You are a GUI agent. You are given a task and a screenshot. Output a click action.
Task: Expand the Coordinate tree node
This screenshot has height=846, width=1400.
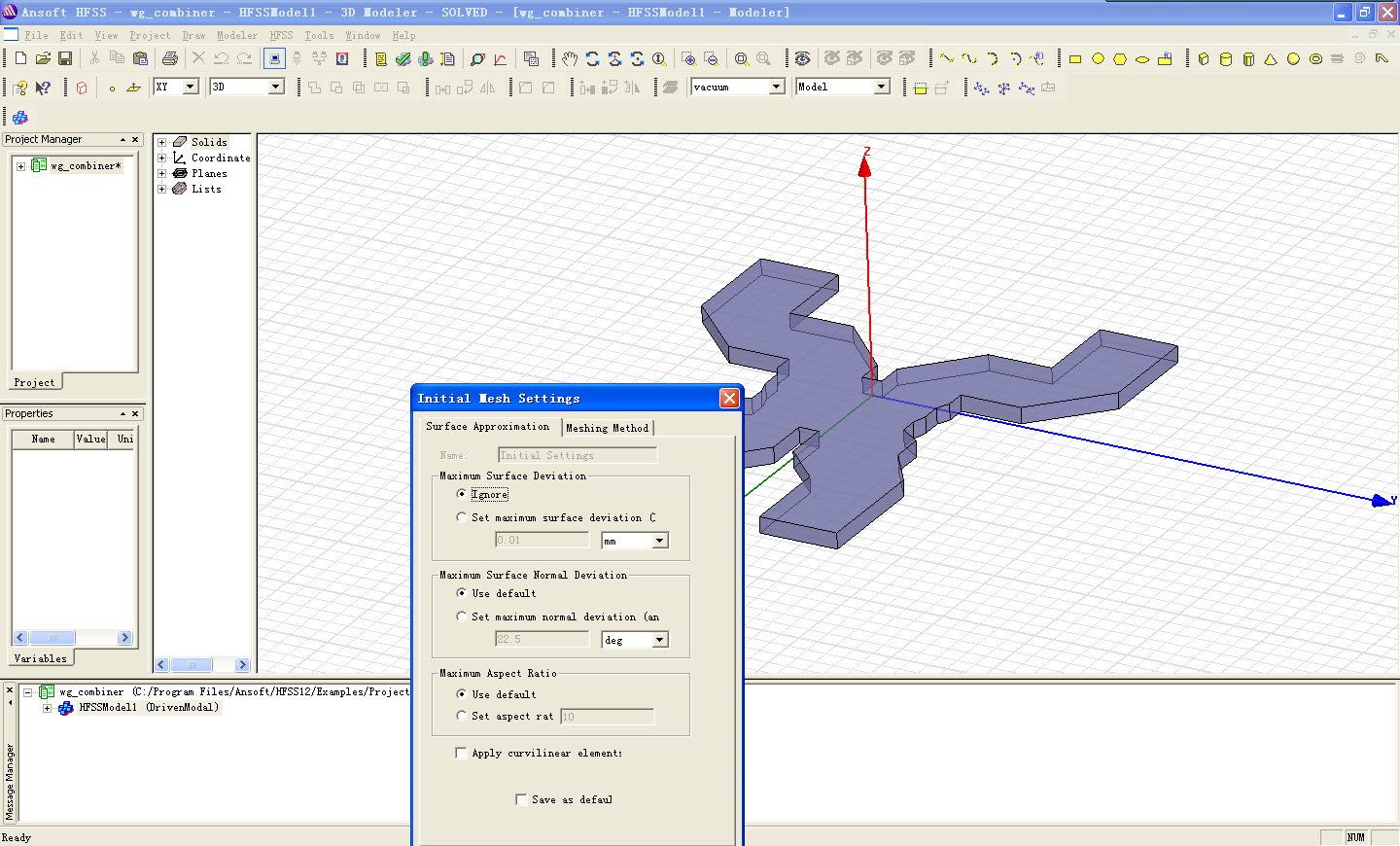(162, 158)
